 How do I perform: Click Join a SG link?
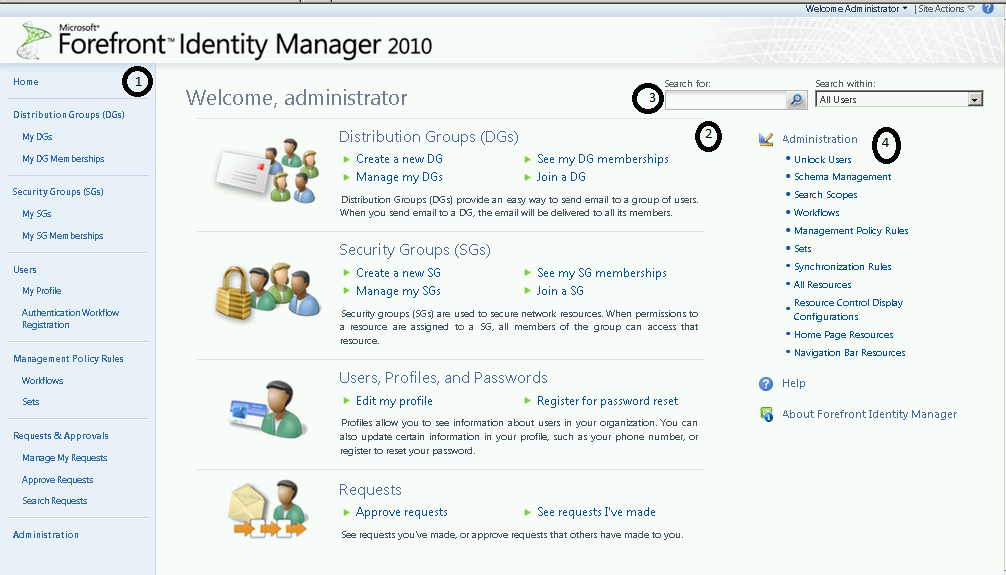point(560,291)
